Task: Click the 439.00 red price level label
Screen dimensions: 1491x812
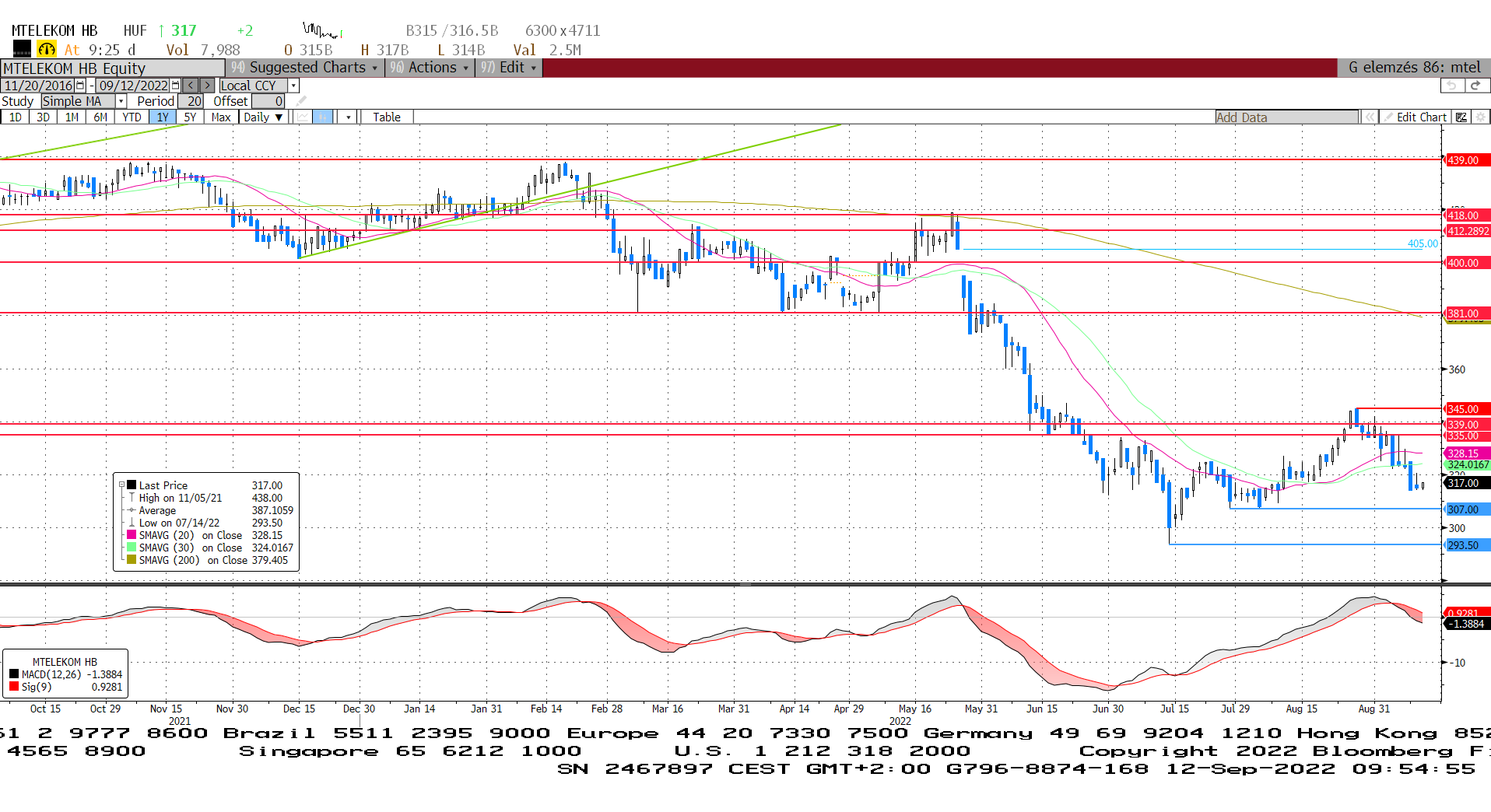Action: pos(1467,160)
